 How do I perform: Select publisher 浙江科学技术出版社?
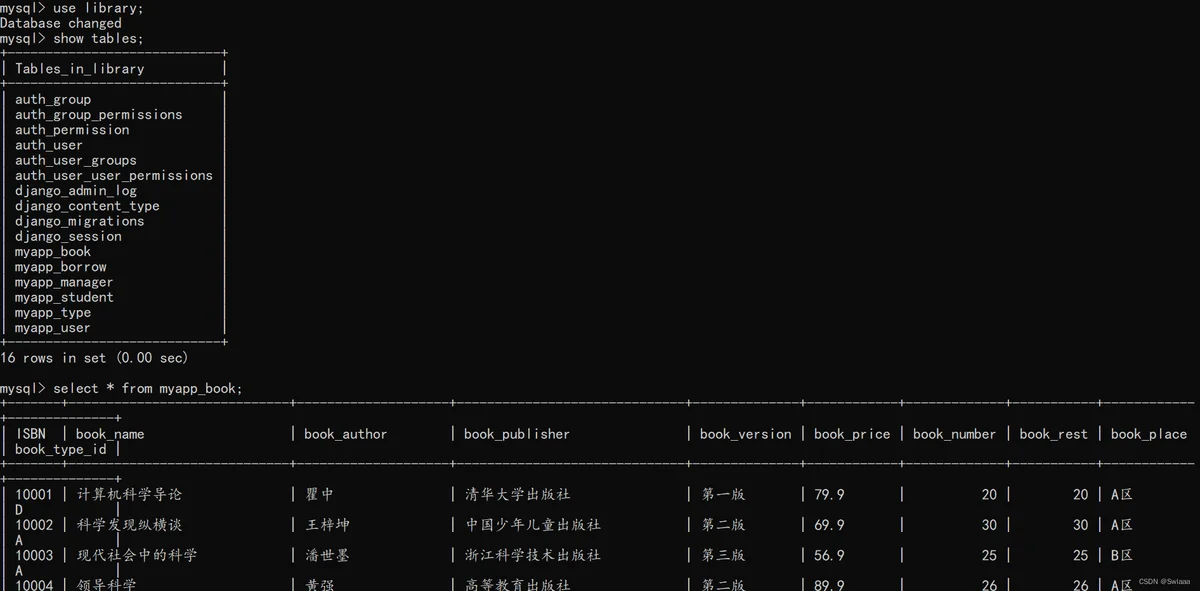(533, 555)
